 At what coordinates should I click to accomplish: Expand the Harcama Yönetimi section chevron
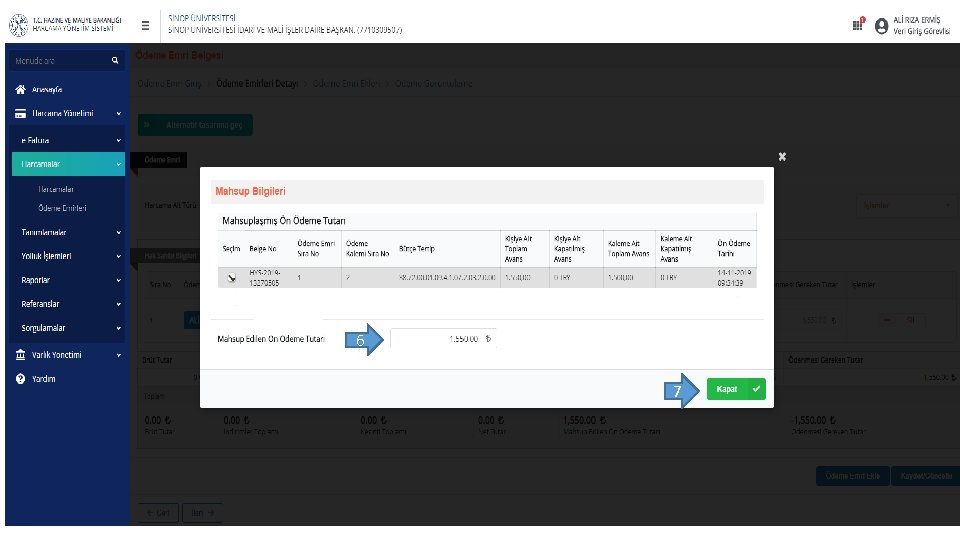coord(119,113)
